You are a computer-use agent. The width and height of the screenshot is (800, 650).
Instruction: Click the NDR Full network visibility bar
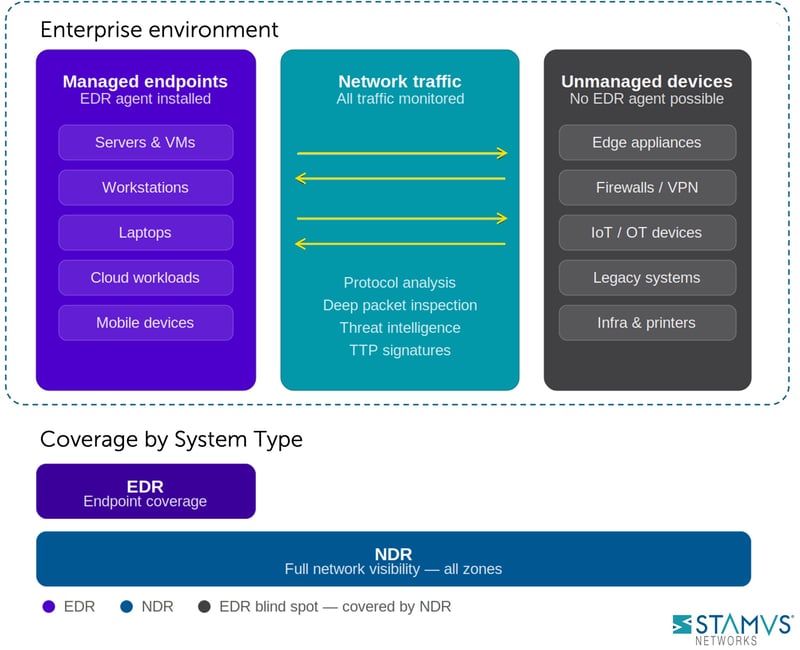tap(393, 559)
